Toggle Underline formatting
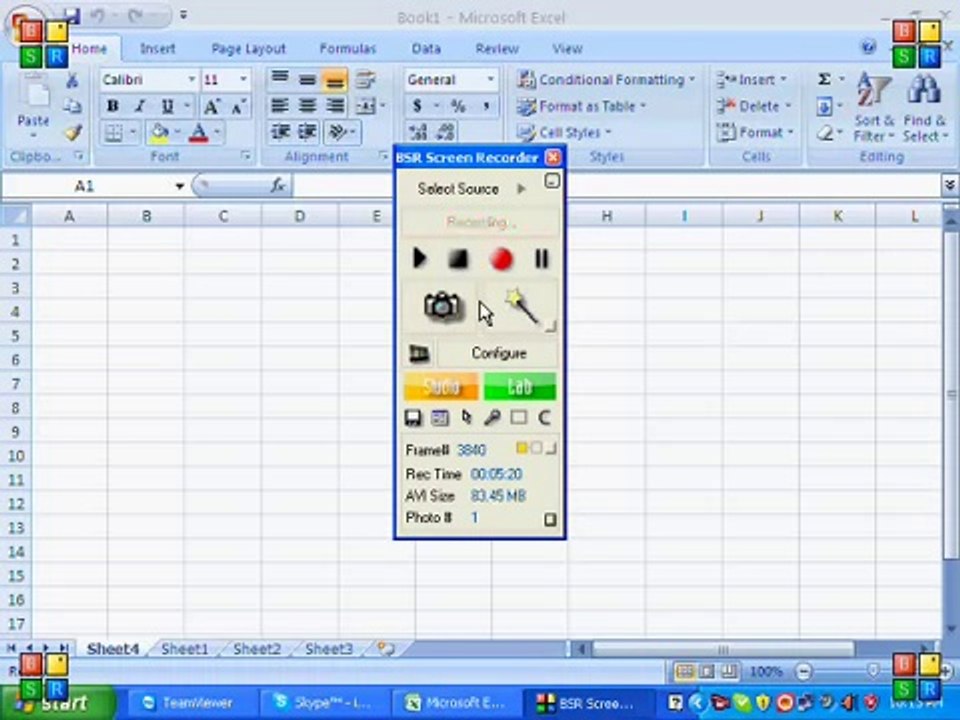This screenshot has height=720, width=960. 167,106
